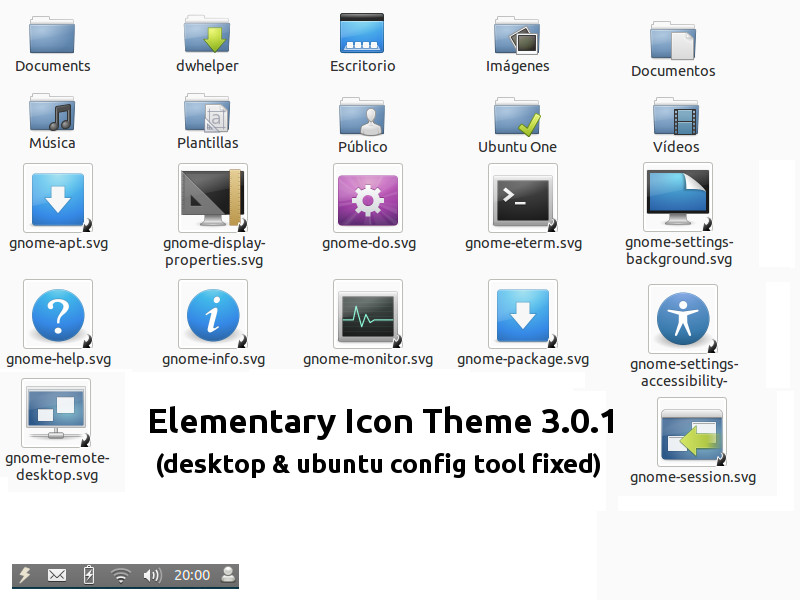Click the gnome-session.svg green arrow icon
The height and width of the screenshot is (600, 800).
(692, 435)
